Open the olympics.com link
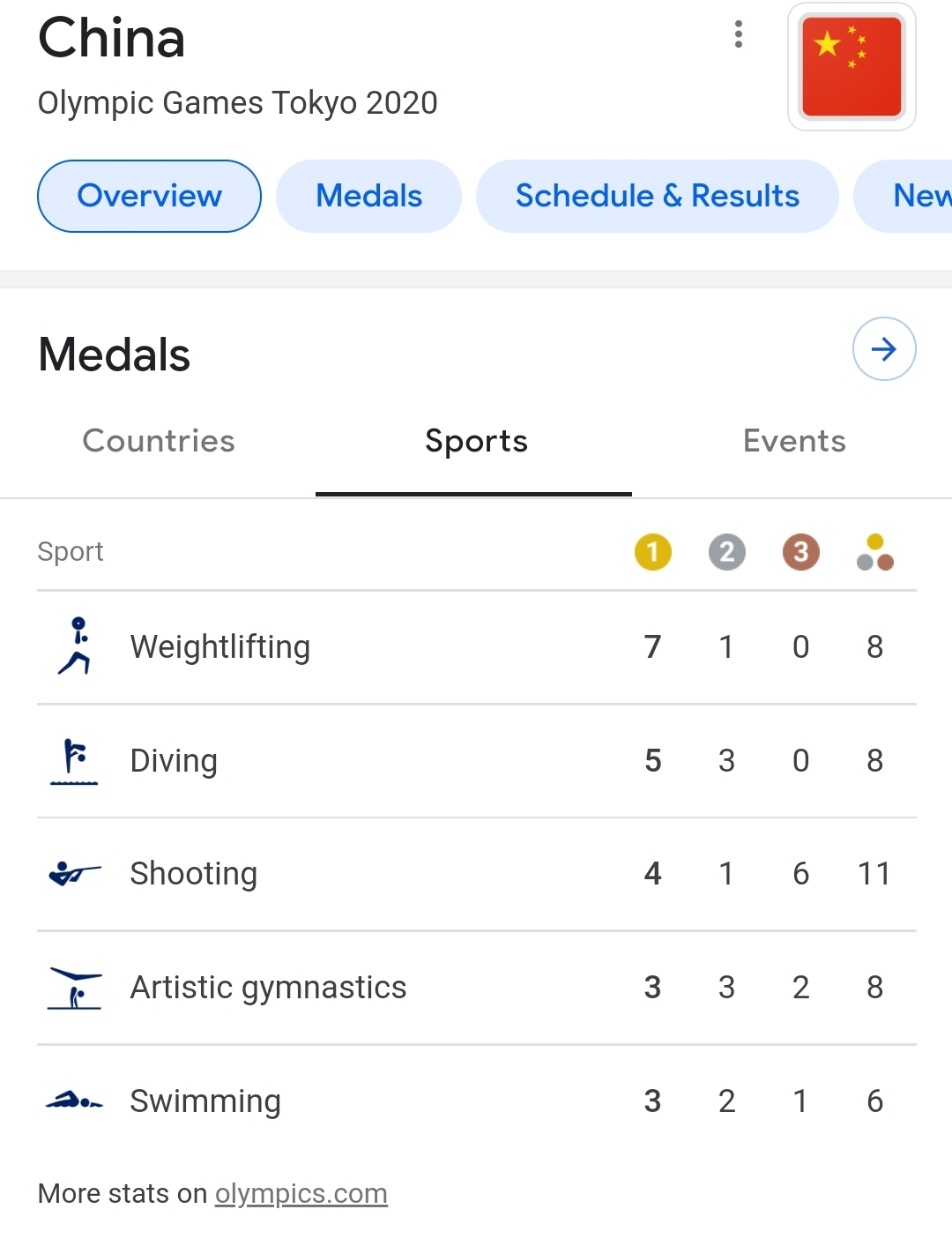 pyautogui.click(x=301, y=1193)
